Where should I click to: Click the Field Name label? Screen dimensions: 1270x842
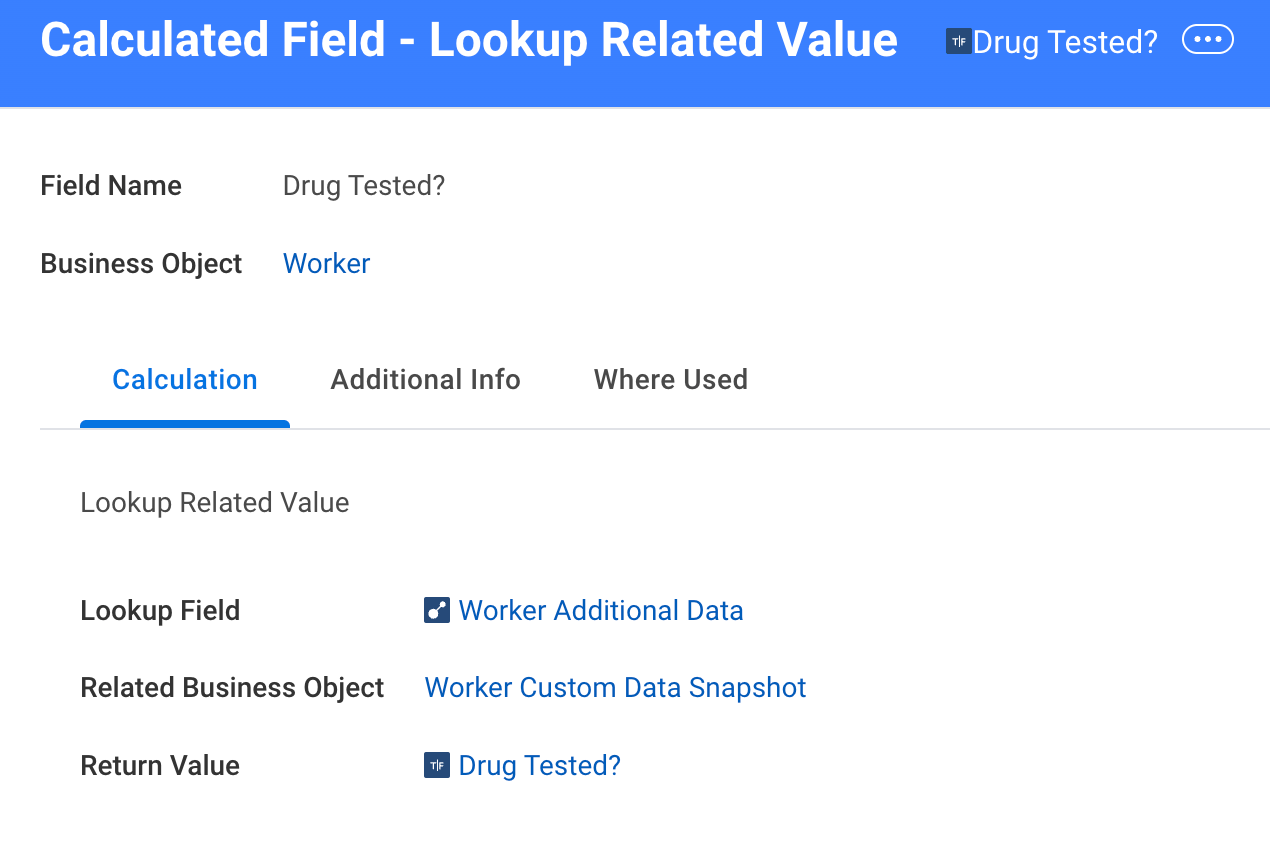[111, 186]
